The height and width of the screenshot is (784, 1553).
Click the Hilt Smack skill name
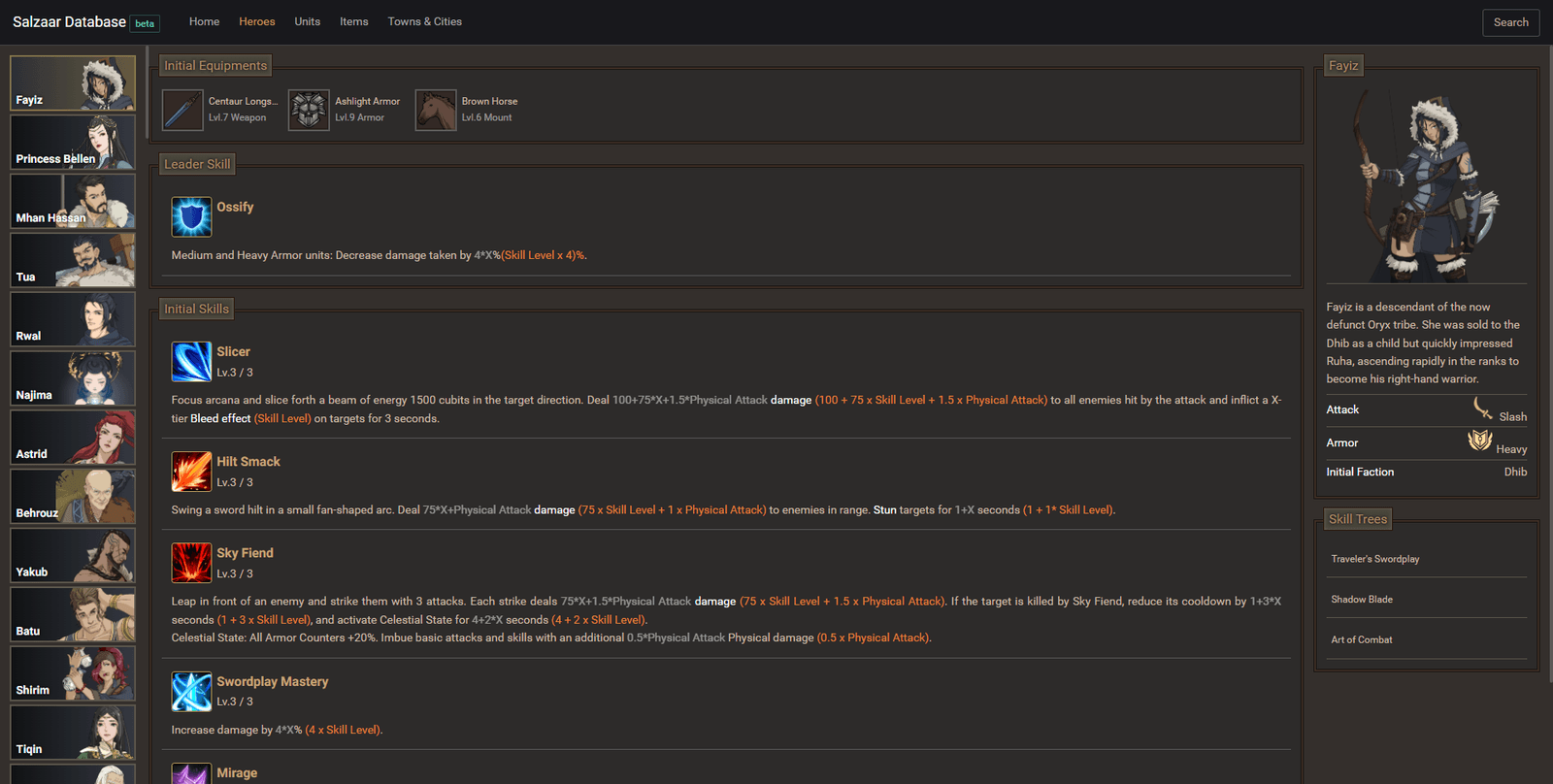coord(248,461)
